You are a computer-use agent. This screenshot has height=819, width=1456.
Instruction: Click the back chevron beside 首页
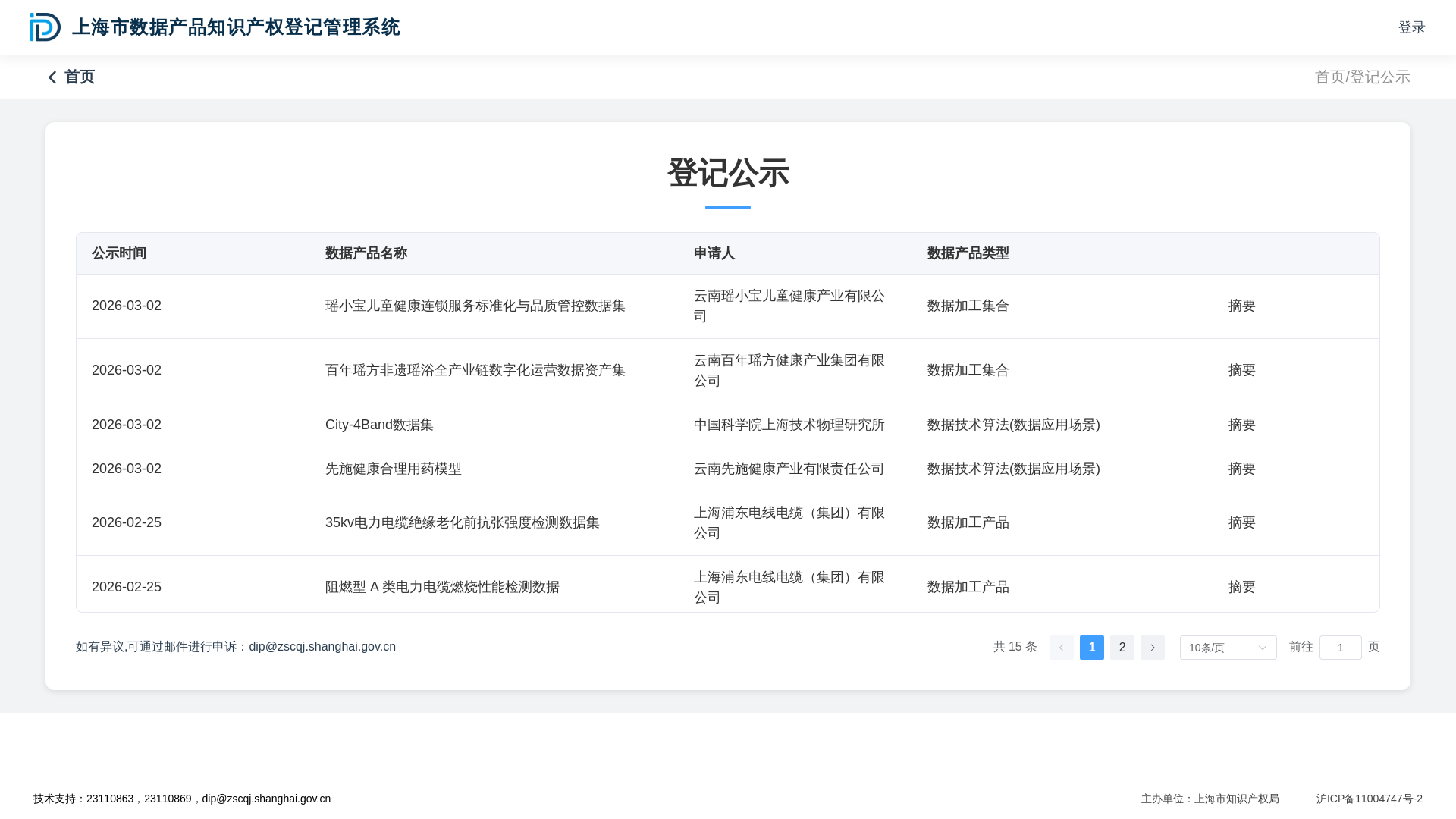(x=52, y=77)
